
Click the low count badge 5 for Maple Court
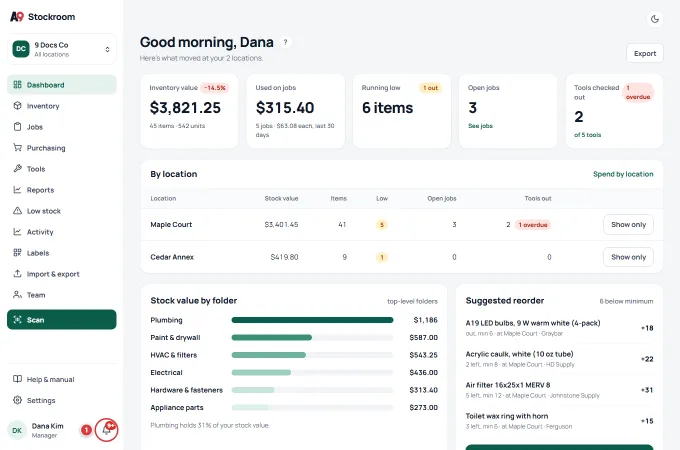382,225
